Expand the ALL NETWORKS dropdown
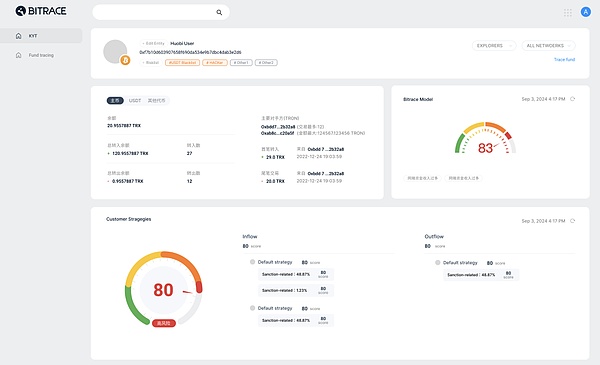This screenshot has height=365, width=600. 548,46
